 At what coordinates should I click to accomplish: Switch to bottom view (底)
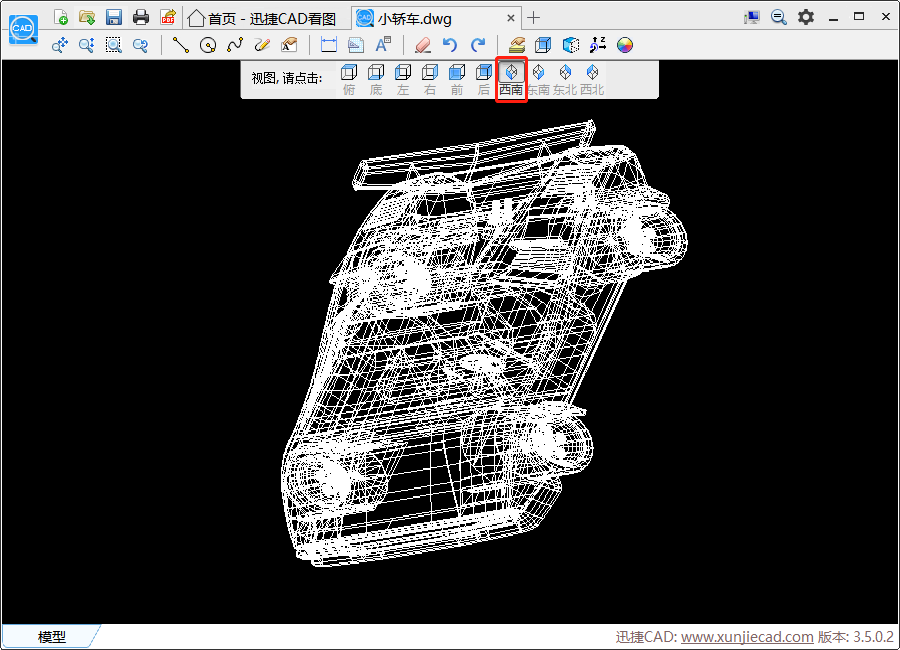pyautogui.click(x=376, y=79)
